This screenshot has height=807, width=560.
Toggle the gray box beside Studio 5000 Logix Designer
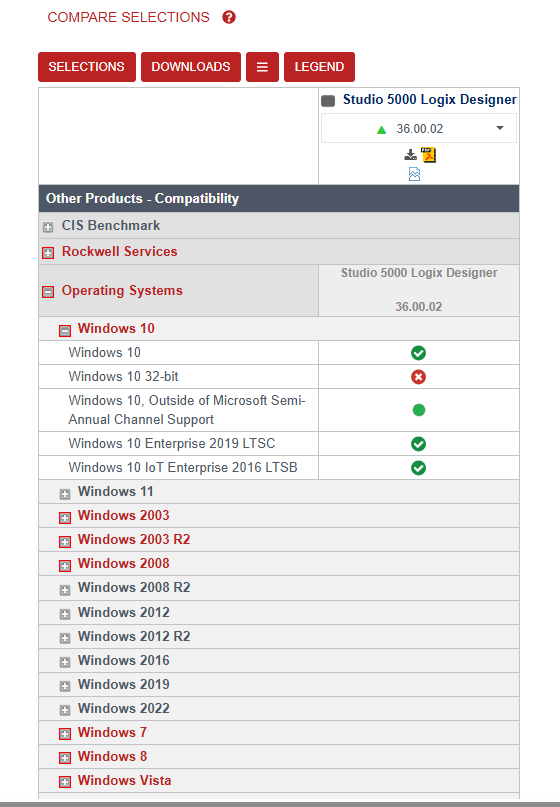(x=328, y=101)
